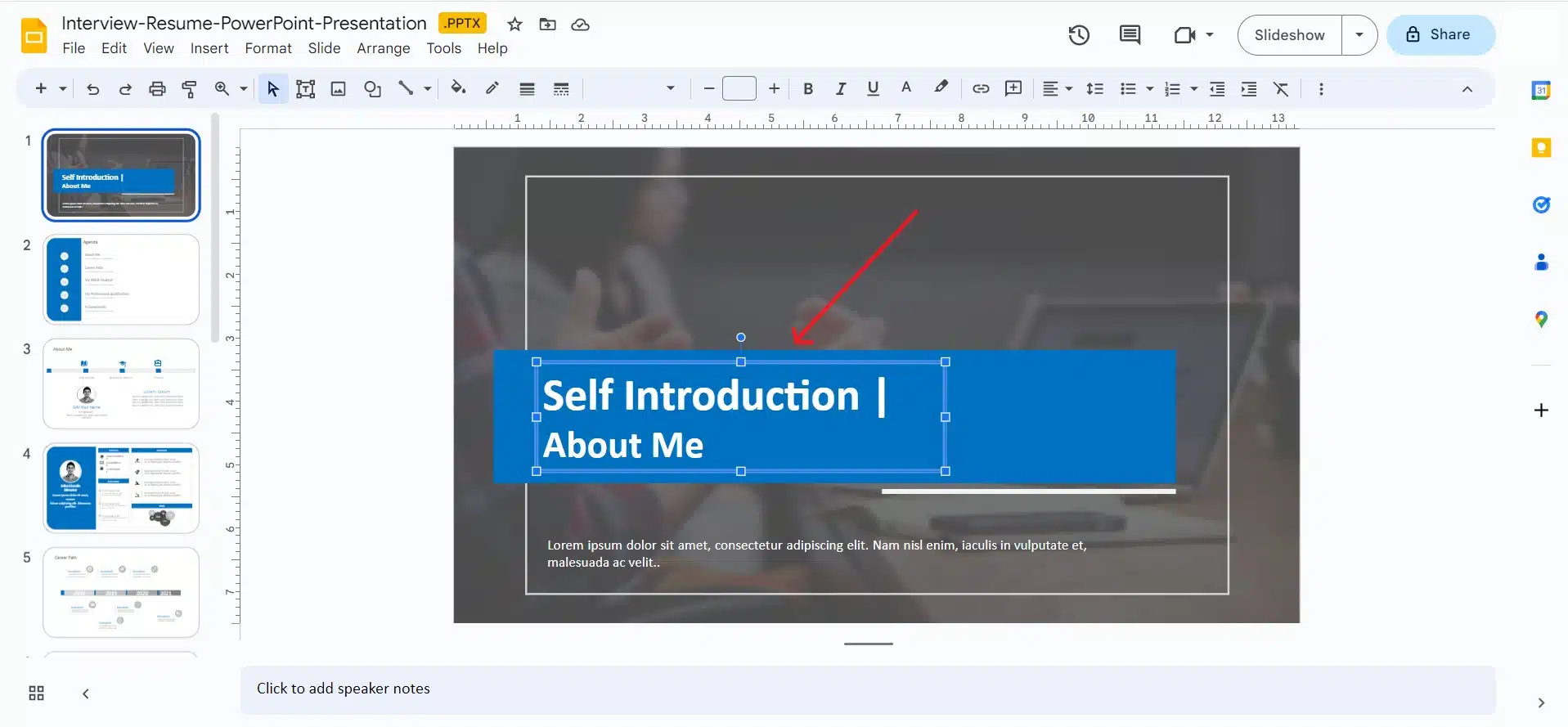Click the insert image icon

[x=338, y=89]
